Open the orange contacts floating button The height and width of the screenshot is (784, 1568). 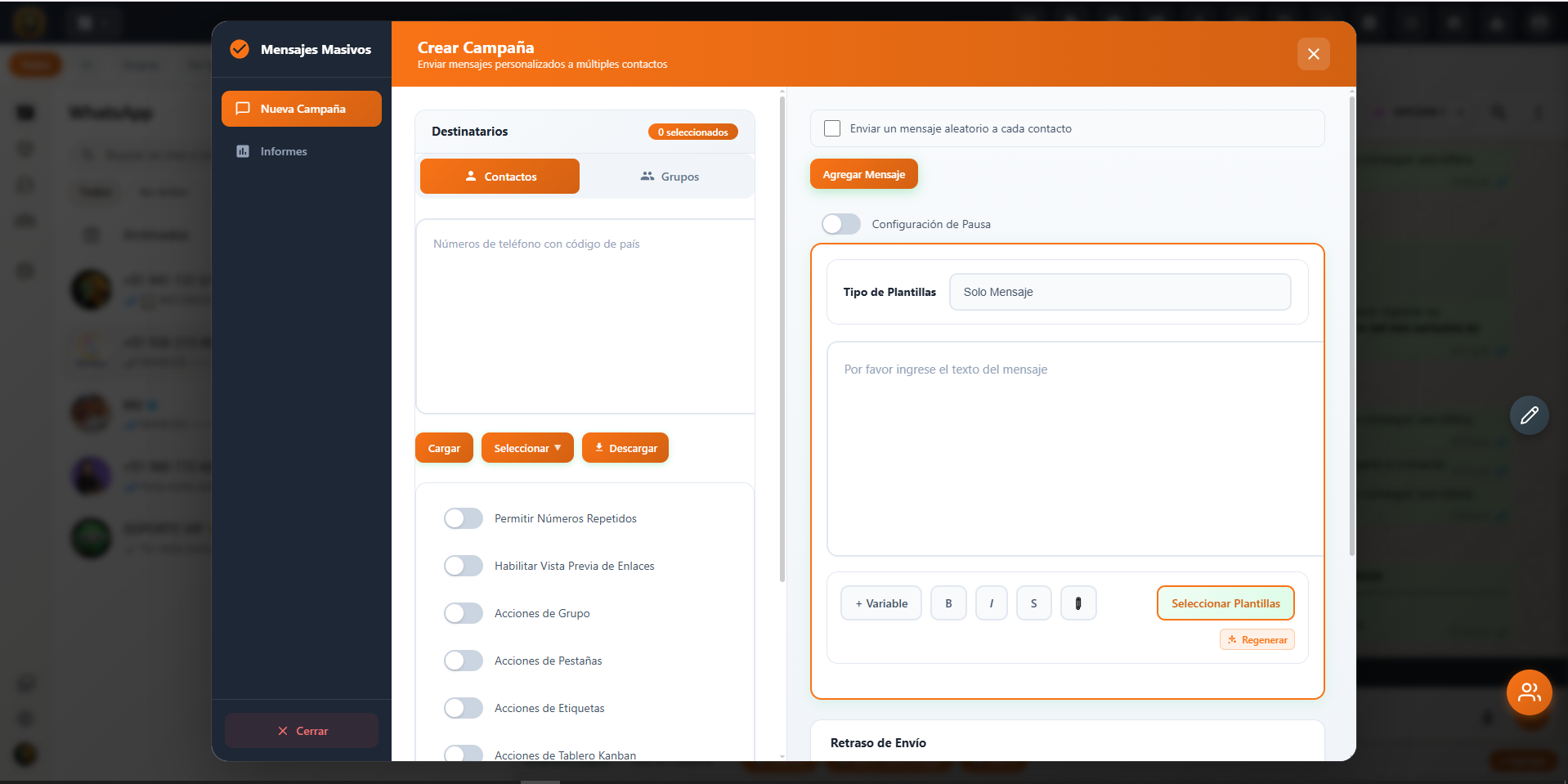pos(1529,692)
